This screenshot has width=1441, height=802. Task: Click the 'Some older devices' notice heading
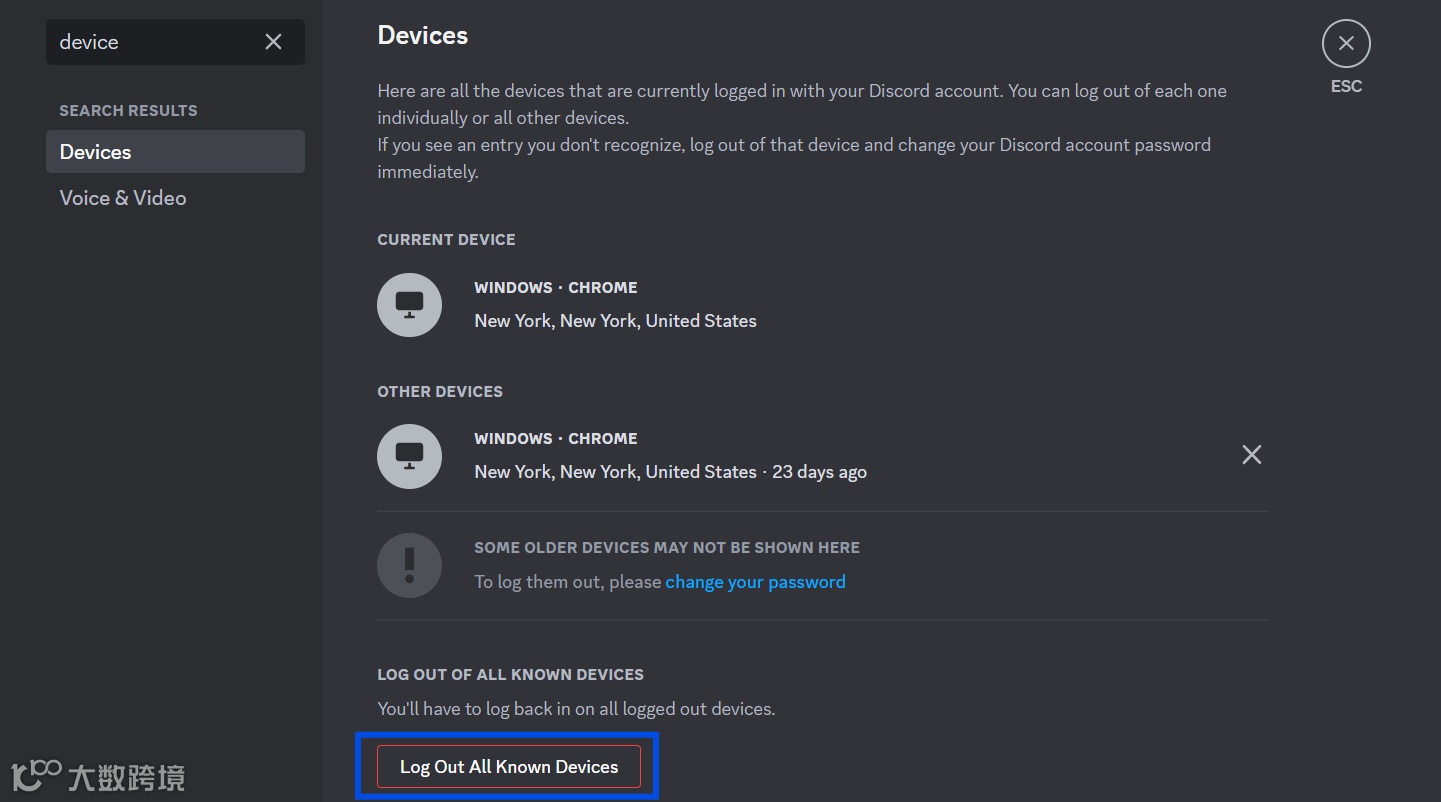pos(667,548)
